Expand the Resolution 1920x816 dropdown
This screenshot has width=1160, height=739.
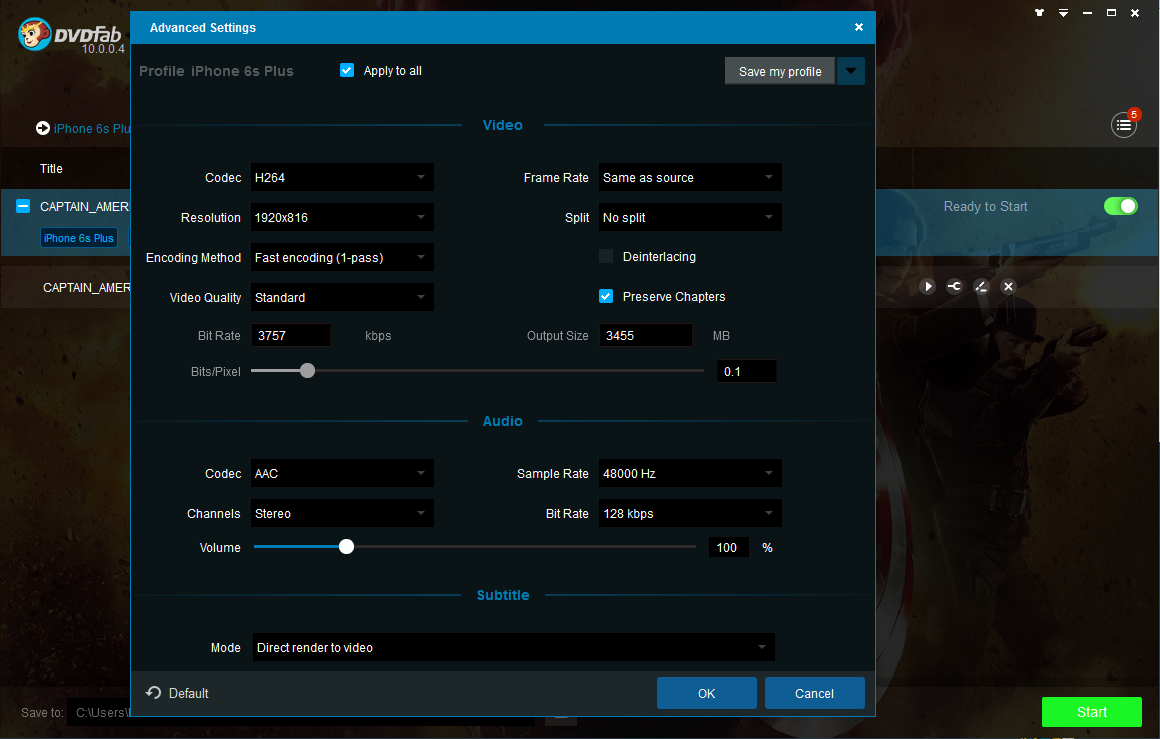coord(342,218)
